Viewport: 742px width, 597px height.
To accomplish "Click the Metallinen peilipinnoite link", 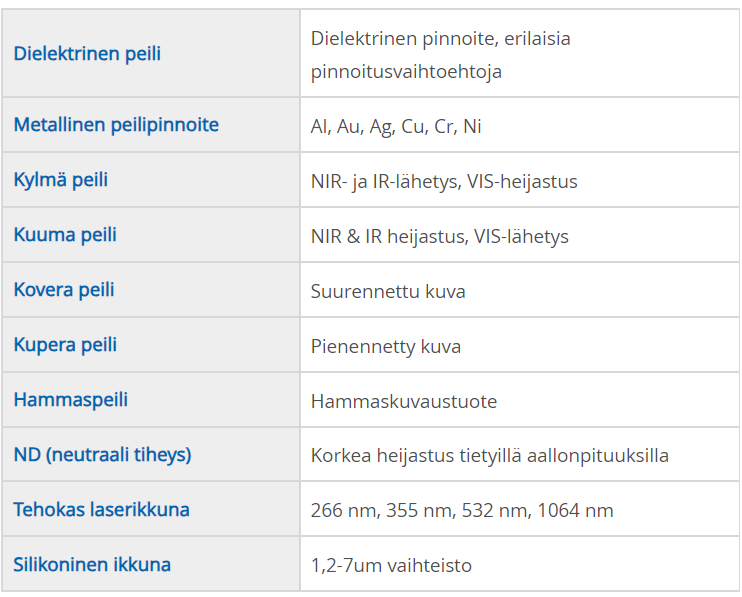I will [x=116, y=125].
